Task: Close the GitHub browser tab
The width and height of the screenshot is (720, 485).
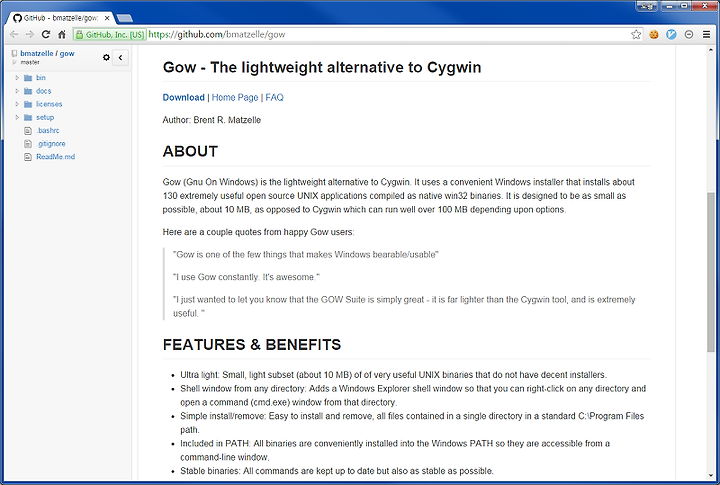Action: (107, 18)
